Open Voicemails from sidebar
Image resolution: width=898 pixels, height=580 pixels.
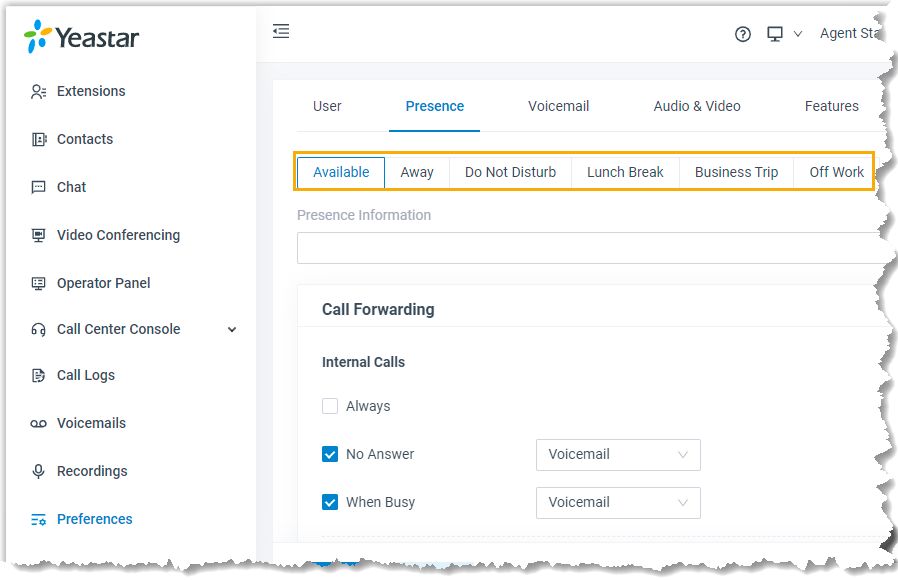tap(92, 423)
